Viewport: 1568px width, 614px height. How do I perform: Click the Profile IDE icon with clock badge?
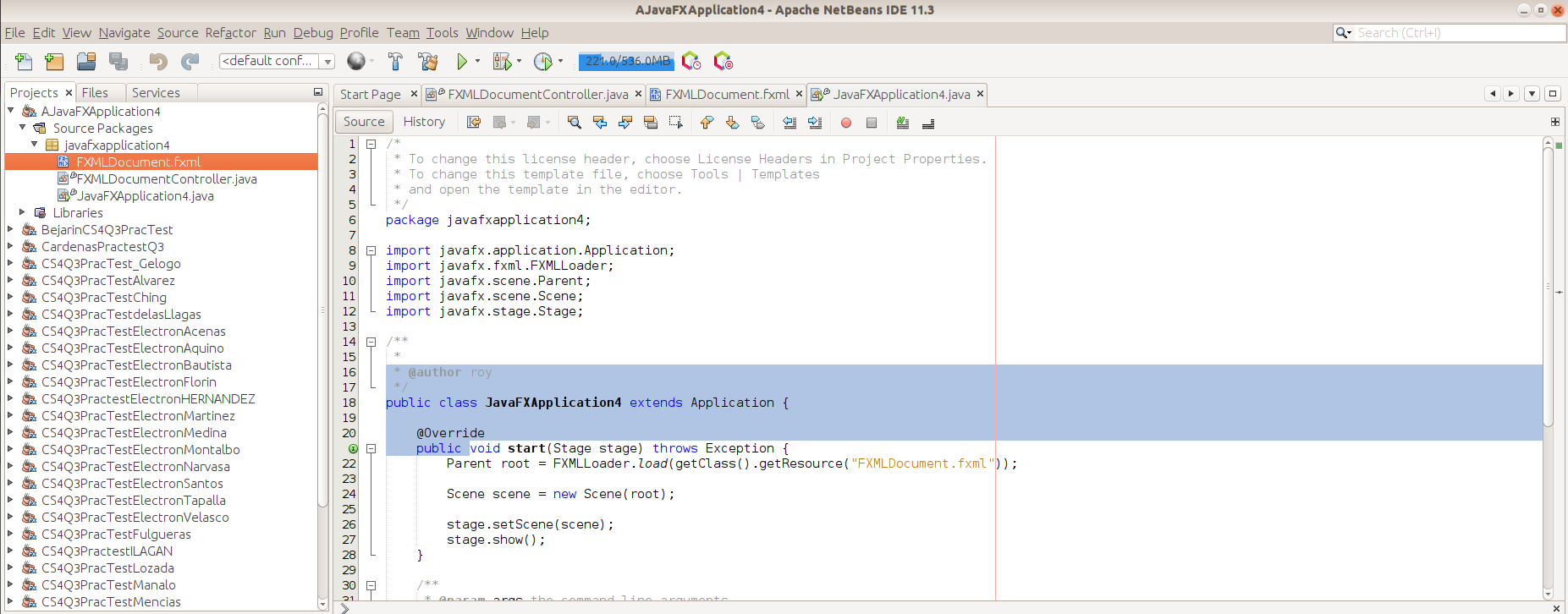(x=691, y=61)
